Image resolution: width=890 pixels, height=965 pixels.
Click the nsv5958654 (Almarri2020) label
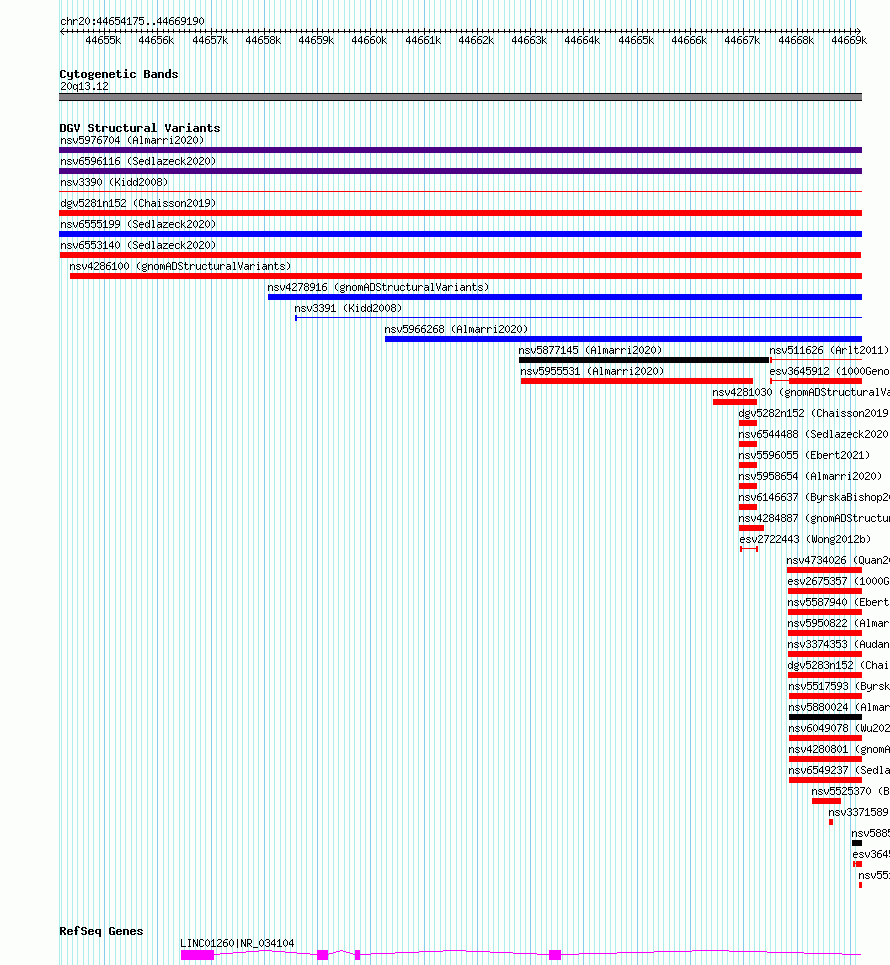click(810, 476)
